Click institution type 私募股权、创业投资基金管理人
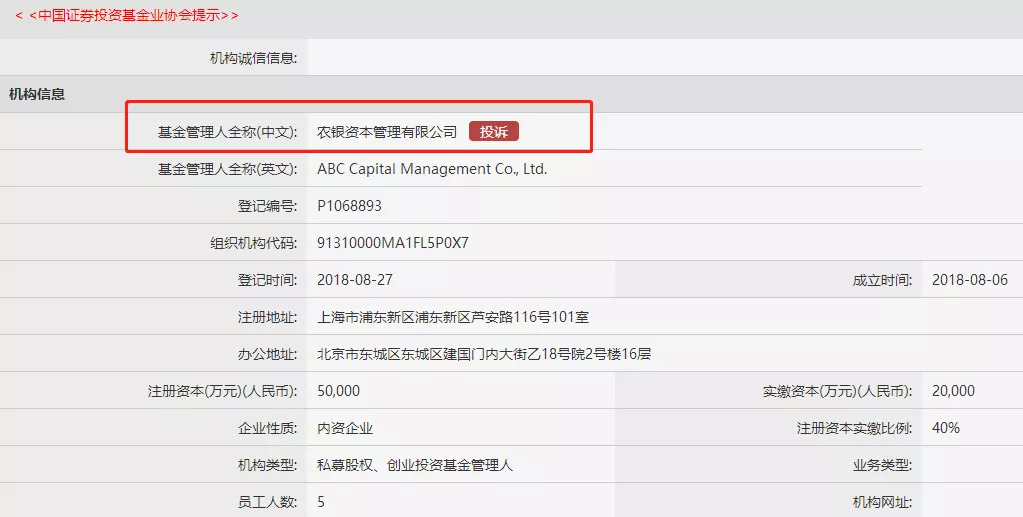1023x517 pixels. tap(415, 465)
